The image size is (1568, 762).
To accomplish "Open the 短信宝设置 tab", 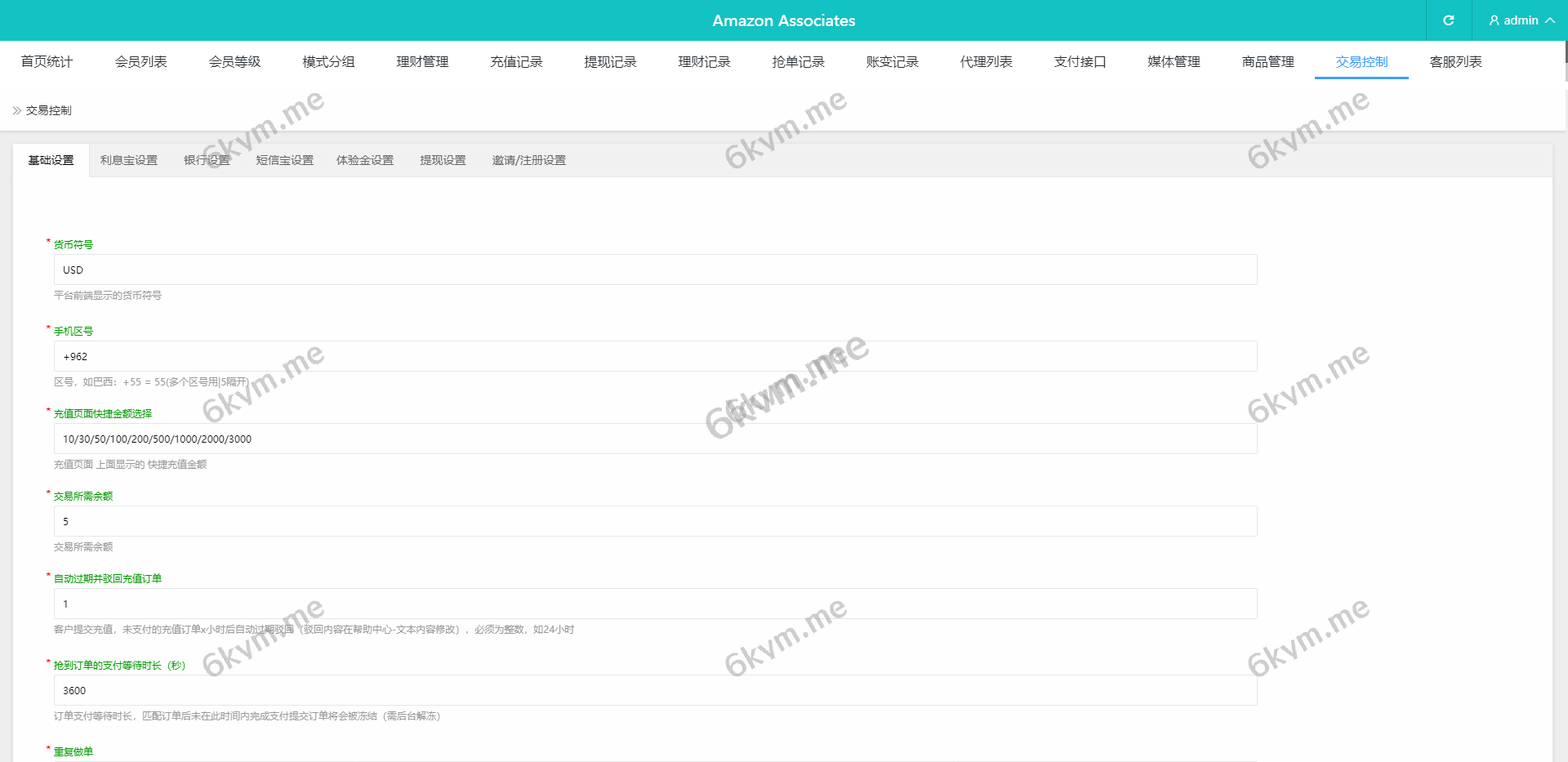I will pyautogui.click(x=284, y=160).
